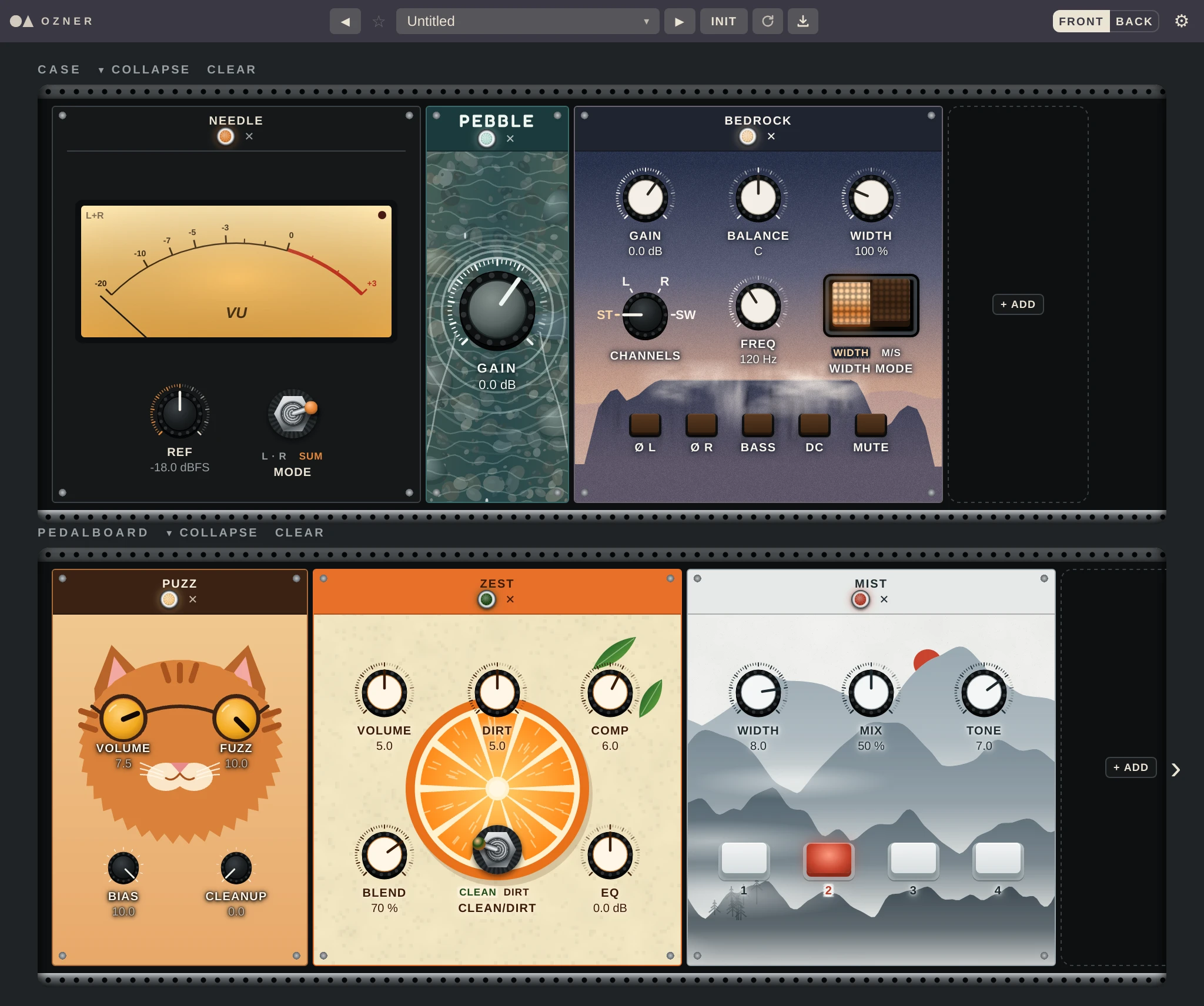Click the Needle VU meter display
Image resolution: width=1204 pixels, height=1006 pixels.
[x=236, y=271]
